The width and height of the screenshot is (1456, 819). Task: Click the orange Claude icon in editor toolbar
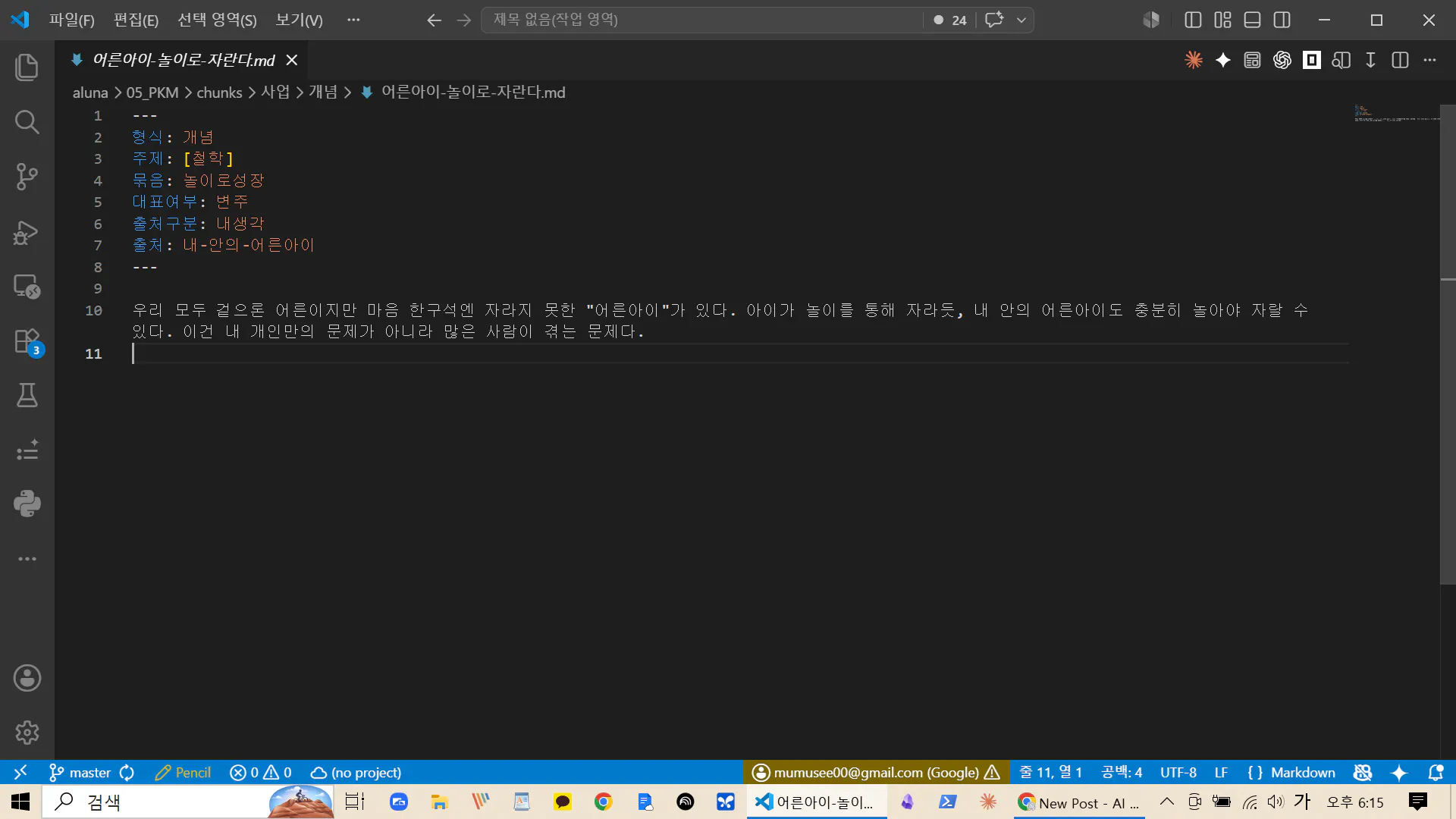(x=1194, y=60)
